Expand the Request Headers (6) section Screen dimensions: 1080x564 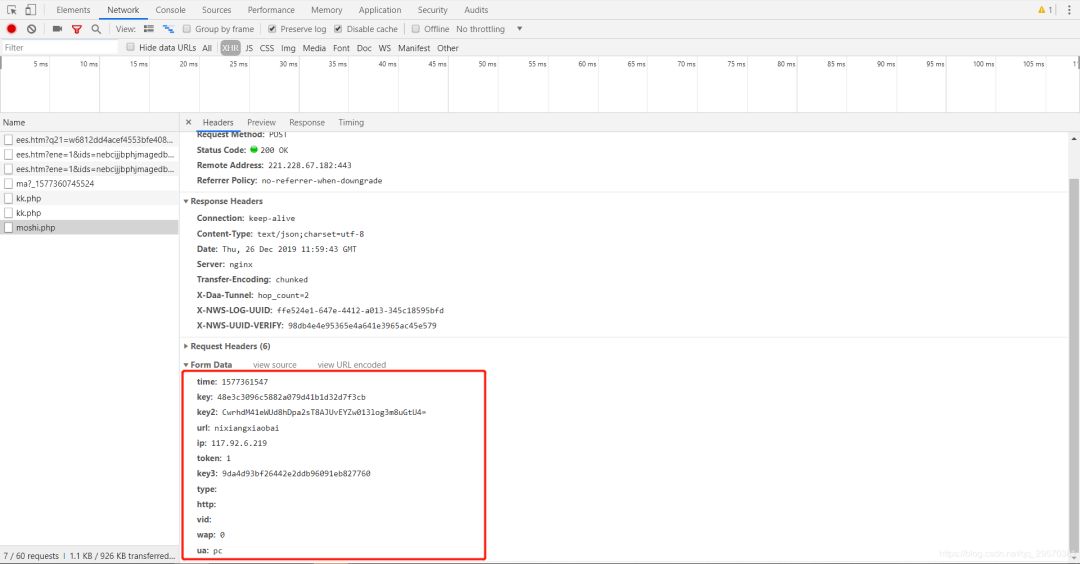[x=230, y=346]
